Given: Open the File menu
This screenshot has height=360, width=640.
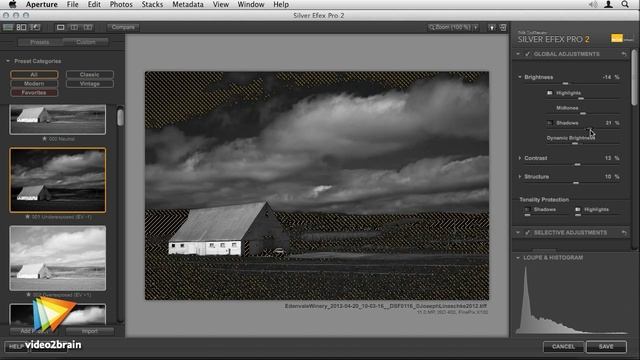Looking at the screenshot, I should click(x=73, y=4).
